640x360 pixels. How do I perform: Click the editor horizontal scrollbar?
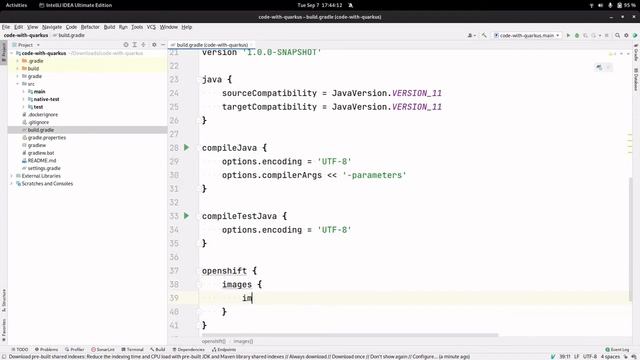(x=349, y=336)
